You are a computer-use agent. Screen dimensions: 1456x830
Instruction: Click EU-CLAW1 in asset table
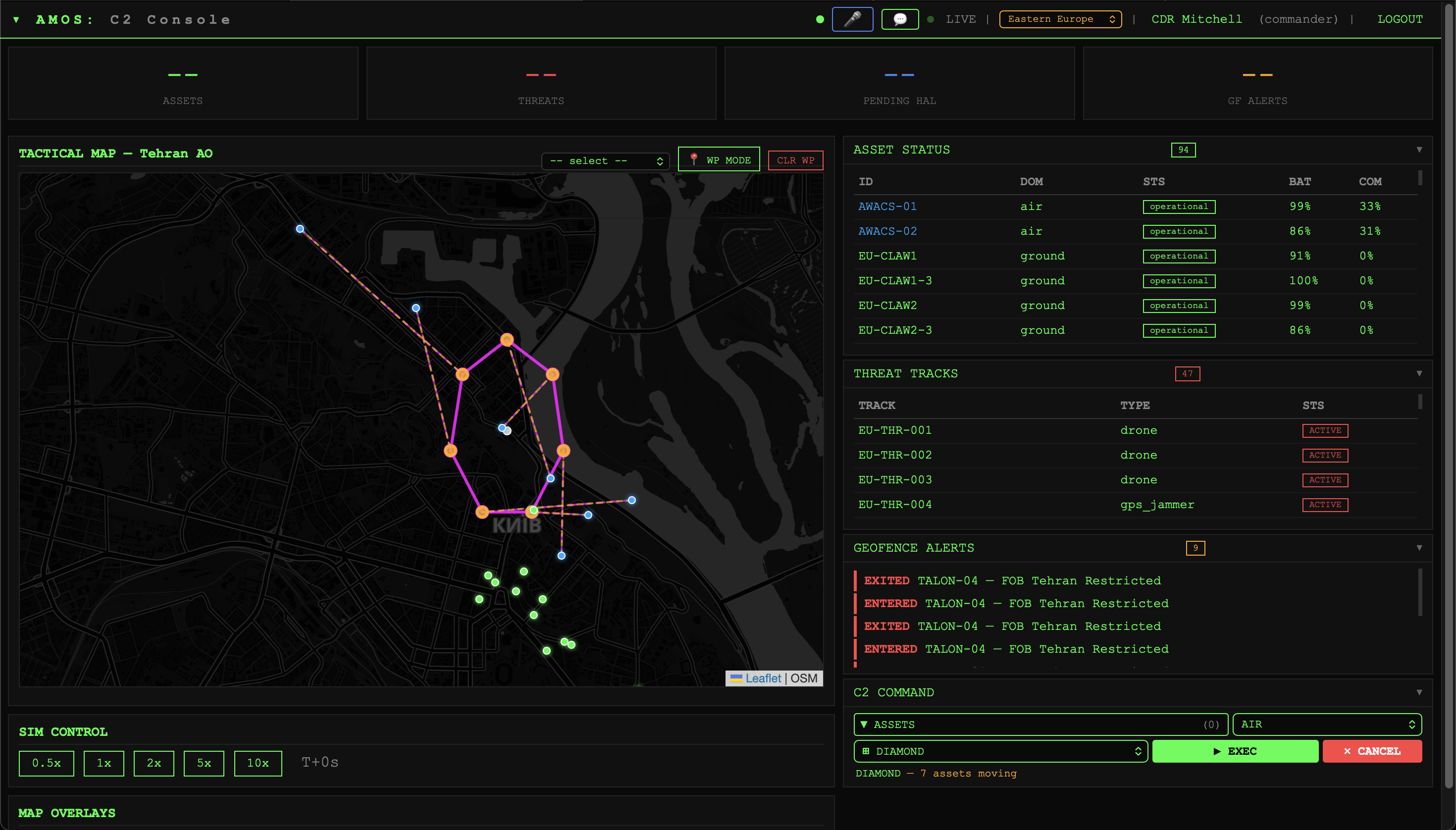pyautogui.click(x=887, y=257)
